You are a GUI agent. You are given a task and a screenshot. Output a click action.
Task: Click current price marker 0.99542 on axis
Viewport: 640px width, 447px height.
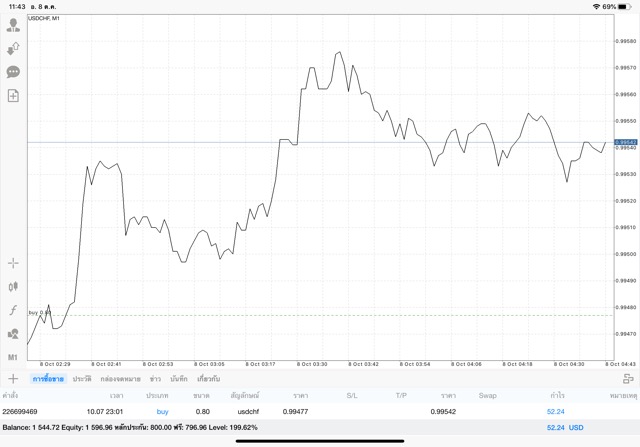[x=626, y=142]
